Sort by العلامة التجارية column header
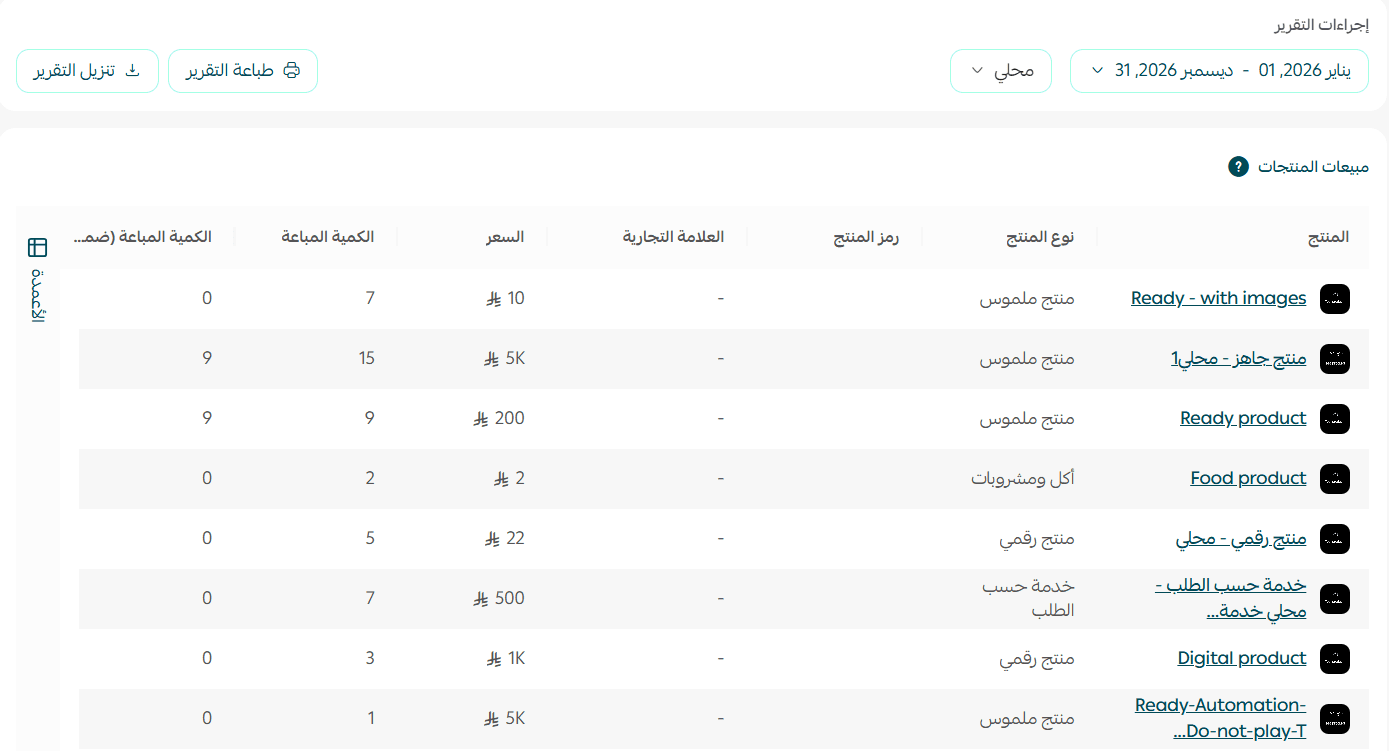The image size is (1389, 751). click(673, 237)
